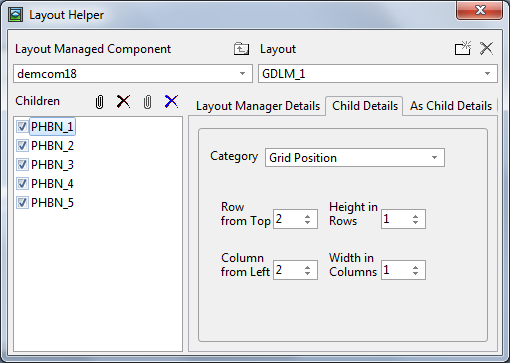Click the black and red X detach icon
510x363 pixels.
tap(123, 101)
